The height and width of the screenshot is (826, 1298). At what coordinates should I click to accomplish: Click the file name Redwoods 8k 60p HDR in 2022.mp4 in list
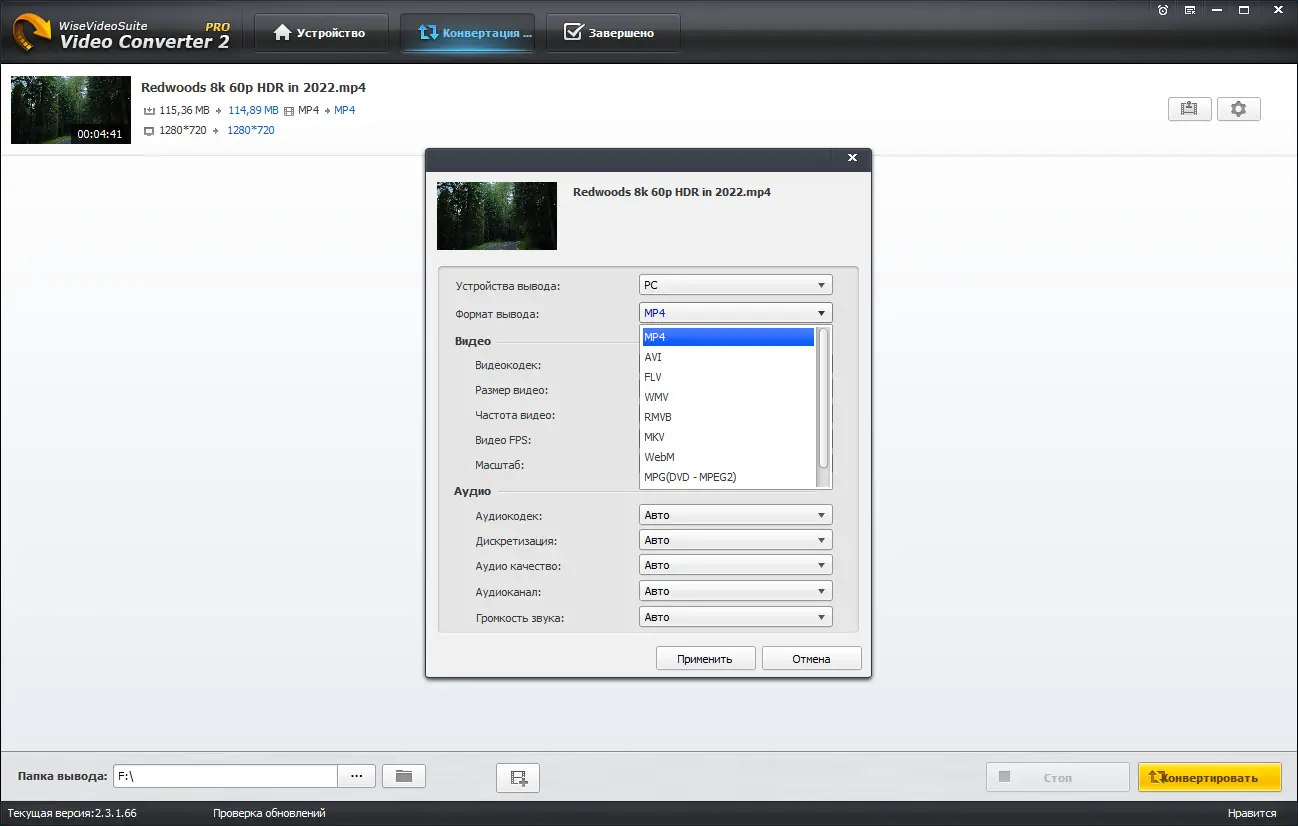click(253, 88)
